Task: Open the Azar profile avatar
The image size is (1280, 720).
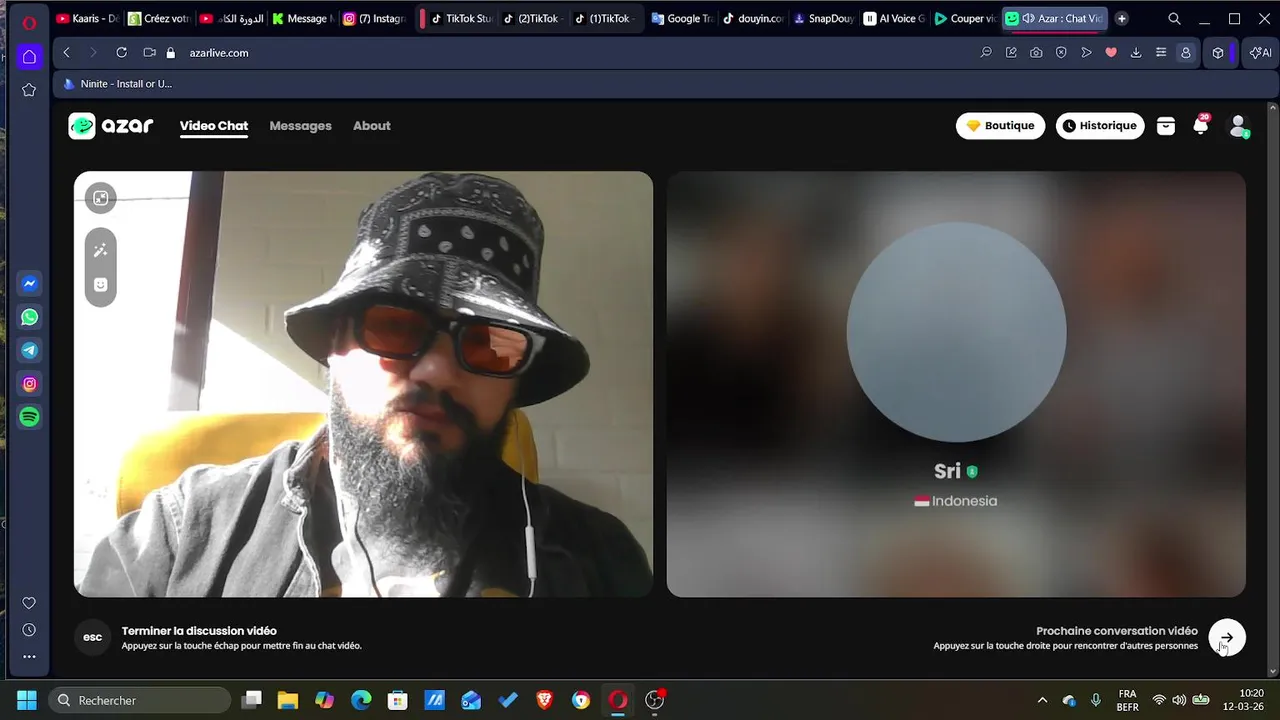Action: (1238, 126)
